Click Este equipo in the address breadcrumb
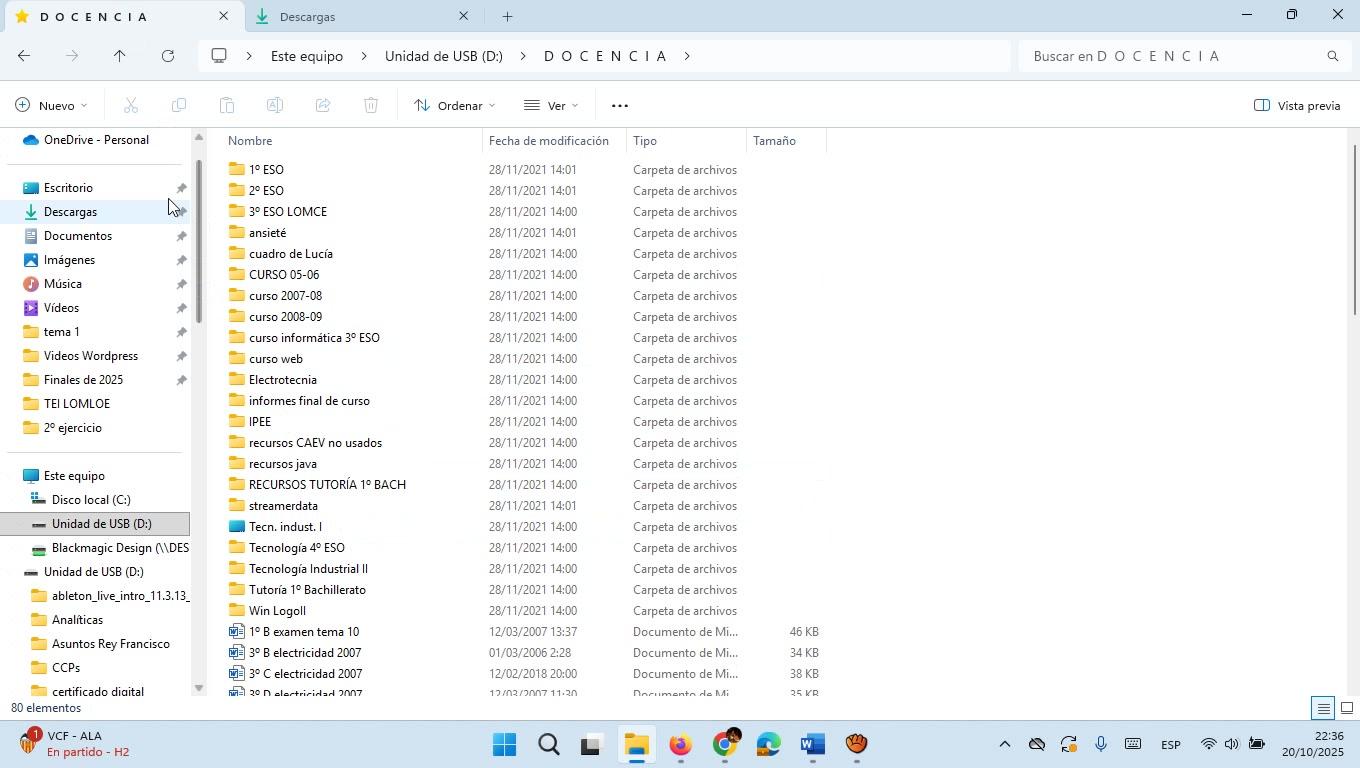This screenshot has width=1360, height=768. (x=307, y=56)
